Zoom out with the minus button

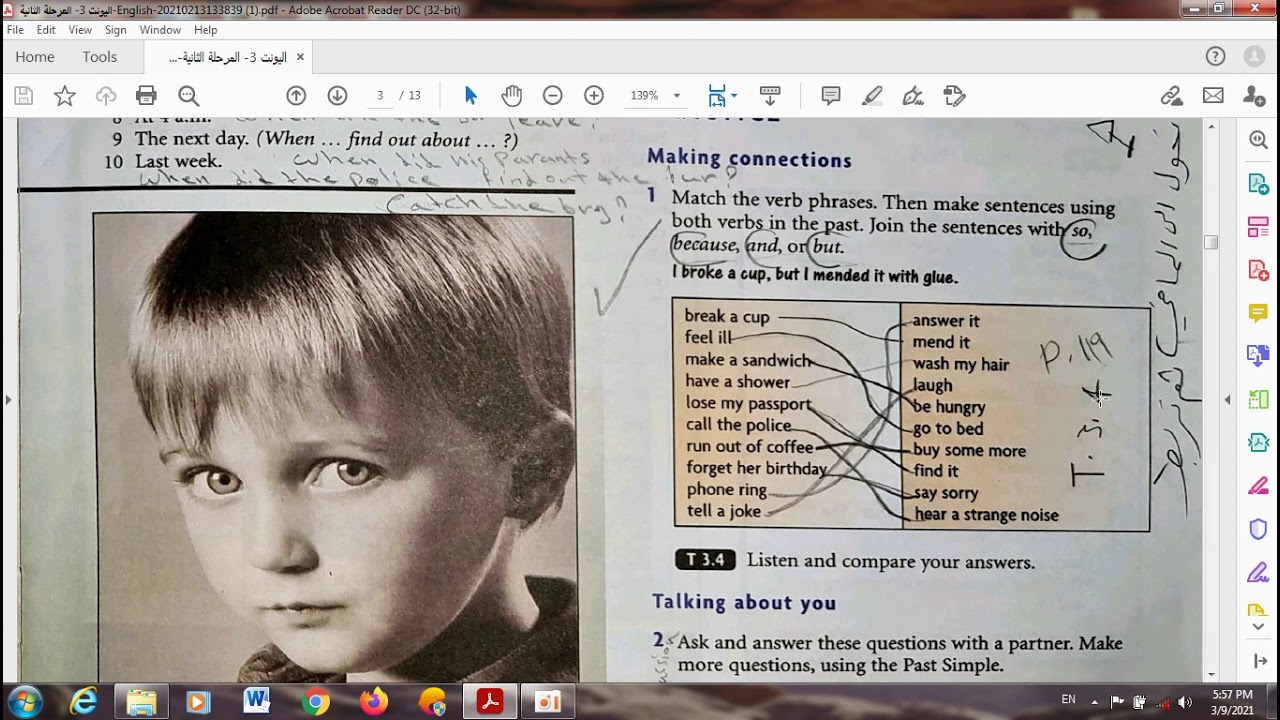pyautogui.click(x=553, y=96)
